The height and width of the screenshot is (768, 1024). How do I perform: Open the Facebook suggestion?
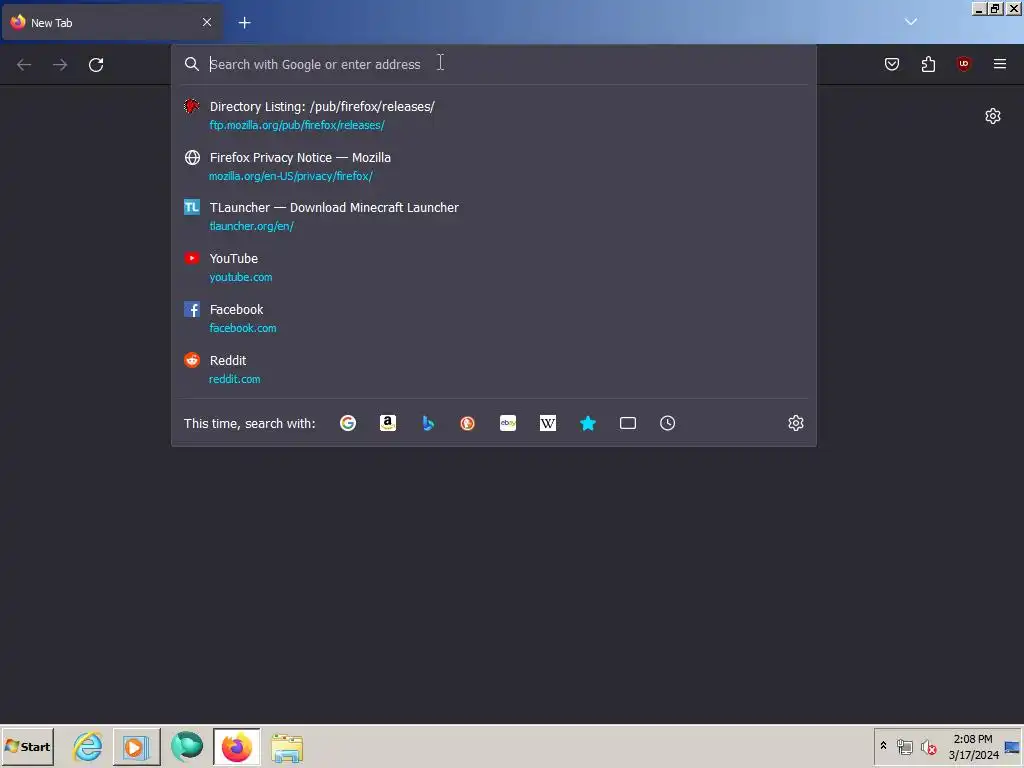pyautogui.click(x=494, y=318)
